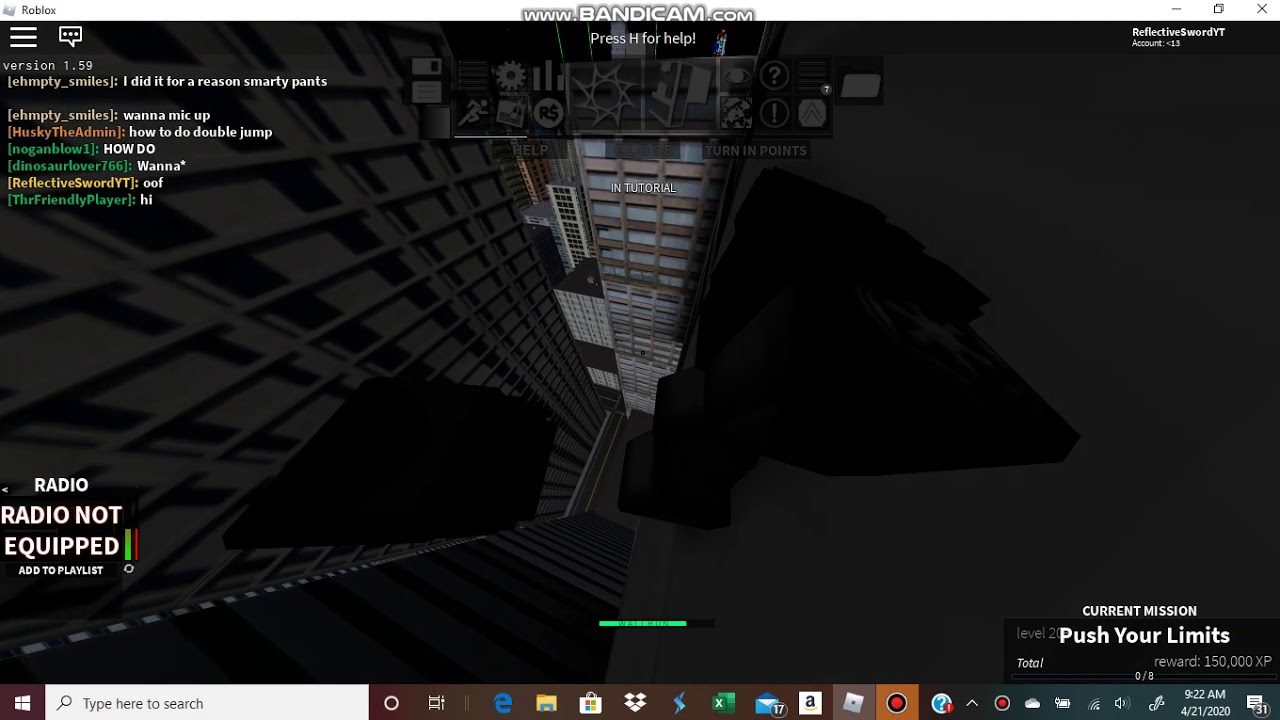Image resolution: width=1280 pixels, height=720 pixels.
Task: Open Cortana circle icon
Action: pyautogui.click(x=391, y=703)
